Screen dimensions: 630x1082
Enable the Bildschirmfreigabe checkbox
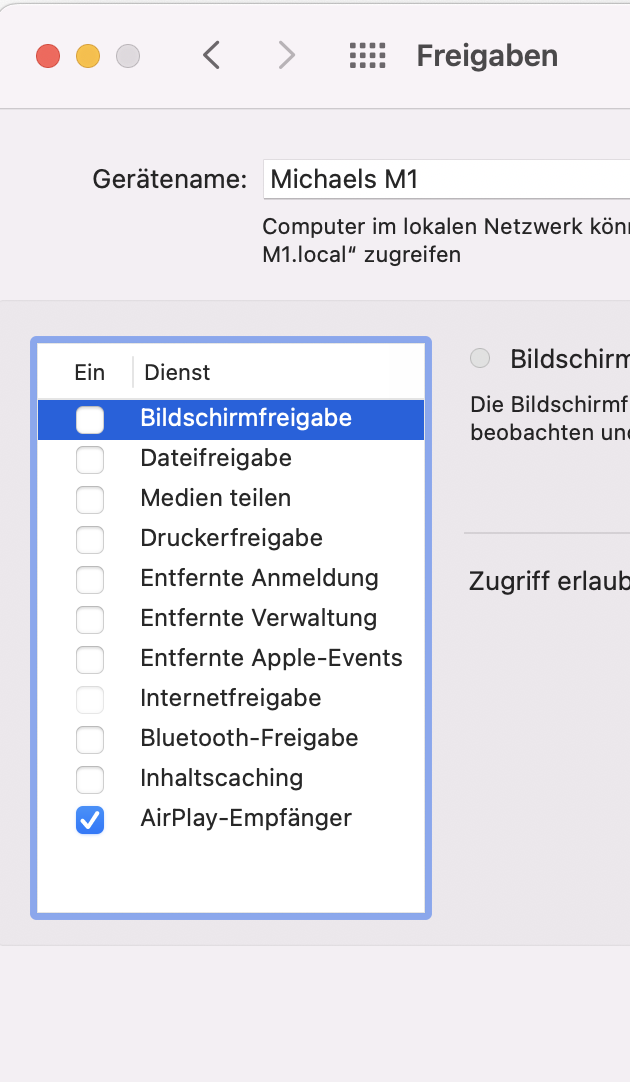coord(90,420)
